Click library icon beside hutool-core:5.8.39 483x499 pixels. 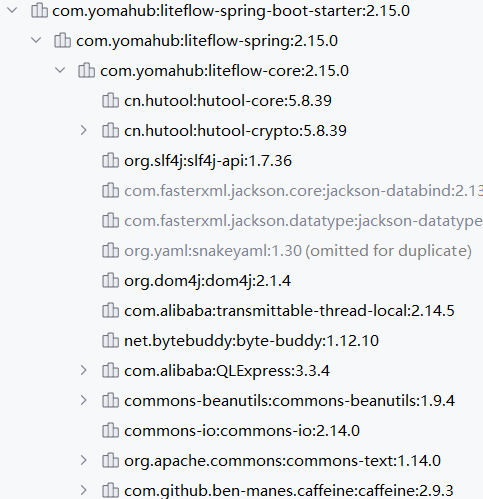coord(110,100)
